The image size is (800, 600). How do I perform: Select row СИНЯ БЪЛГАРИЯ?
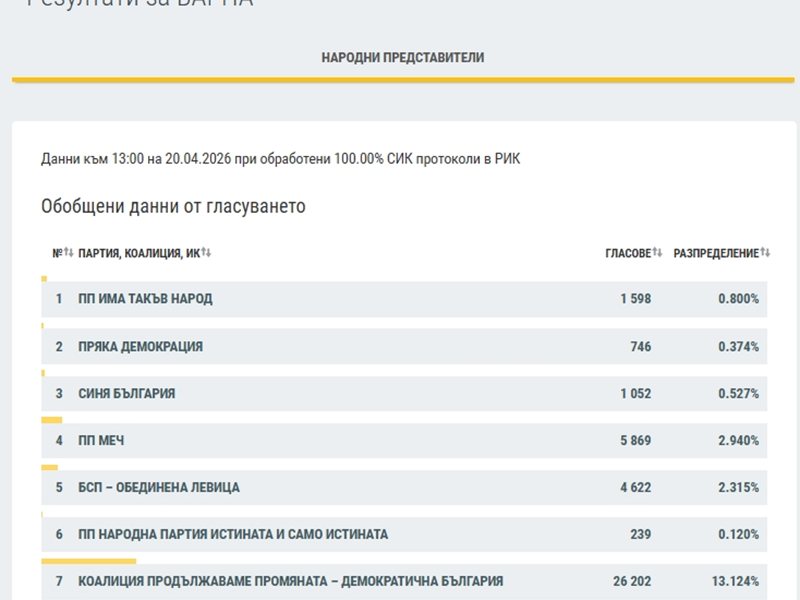tap(404, 393)
